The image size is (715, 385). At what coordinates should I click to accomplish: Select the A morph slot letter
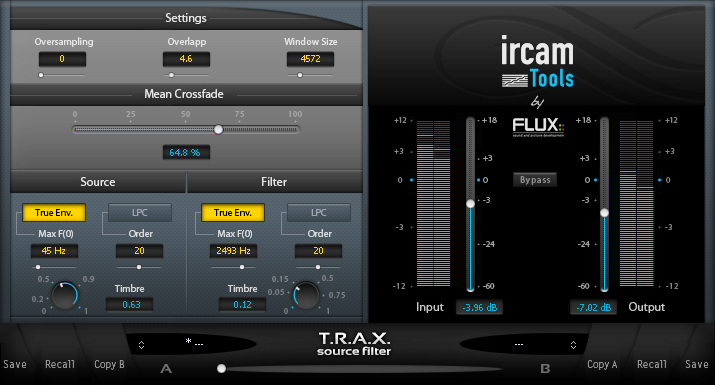pyautogui.click(x=166, y=369)
